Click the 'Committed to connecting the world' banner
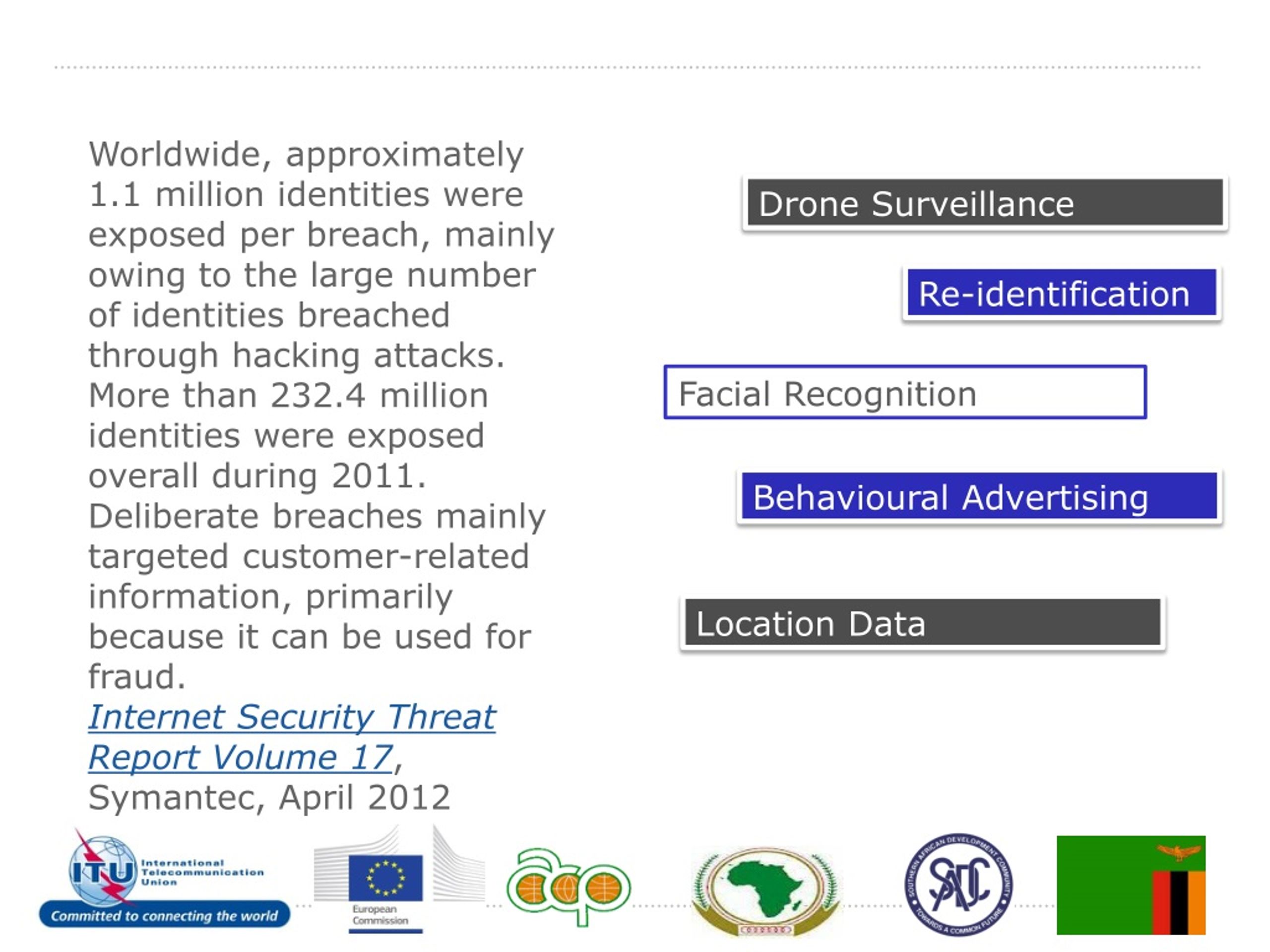The height and width of the screenshot is (952, 1270). click(x=164, y=915)
